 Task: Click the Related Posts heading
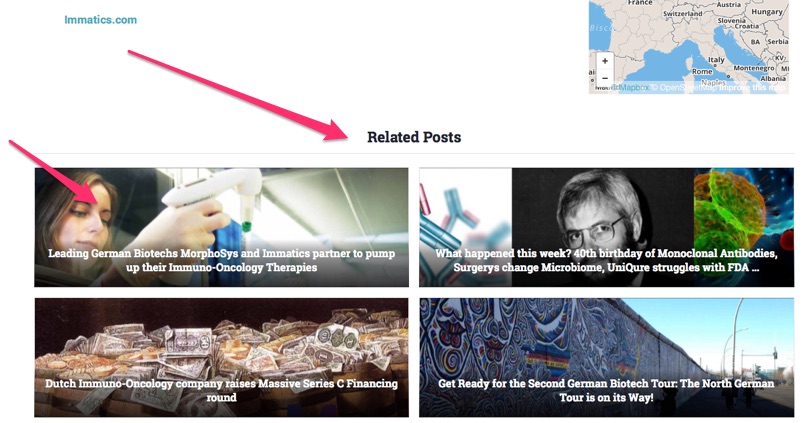(x=414, y=137)
